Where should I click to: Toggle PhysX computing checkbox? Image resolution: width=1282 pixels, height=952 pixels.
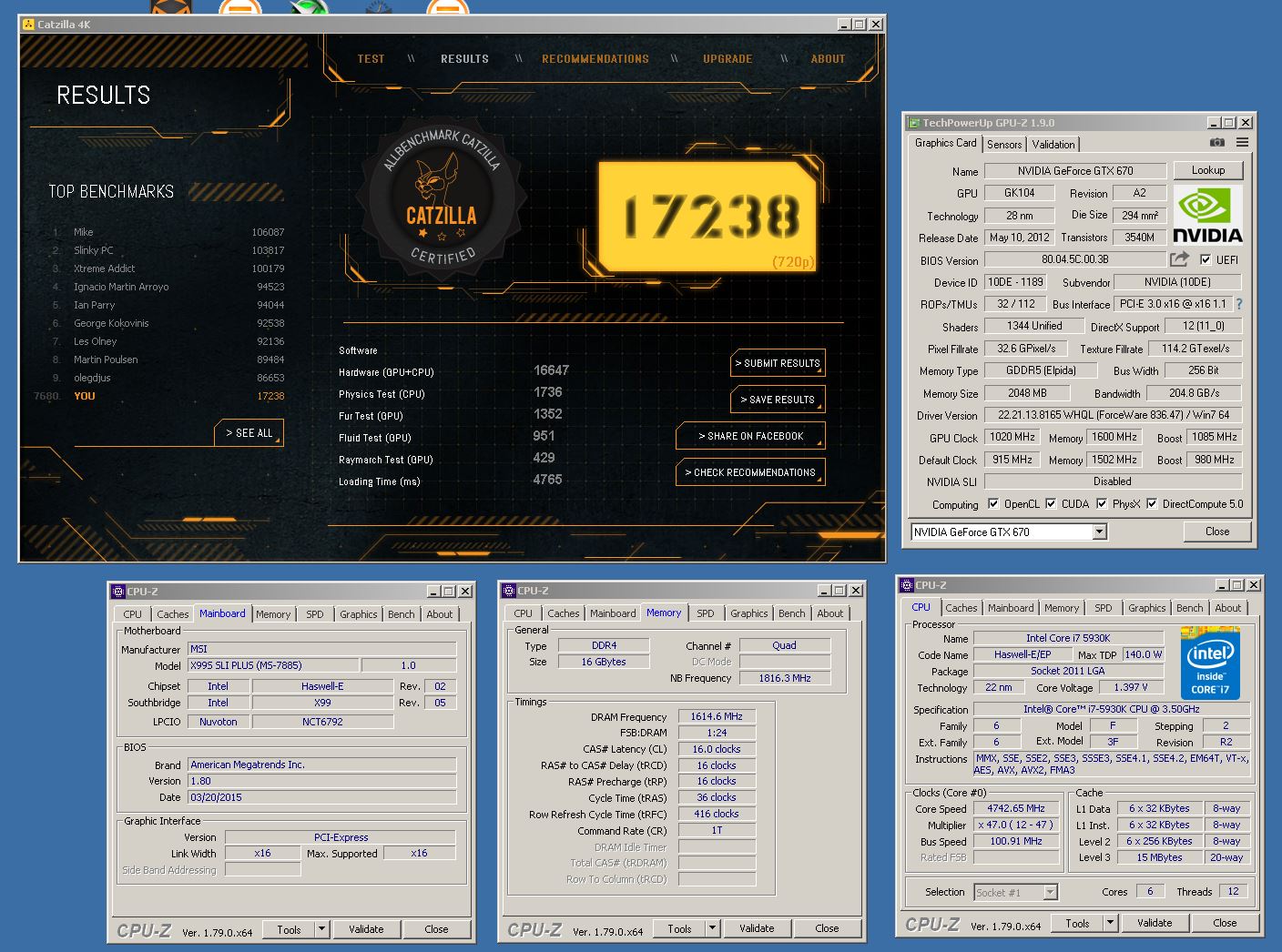tap(1102, 503)
